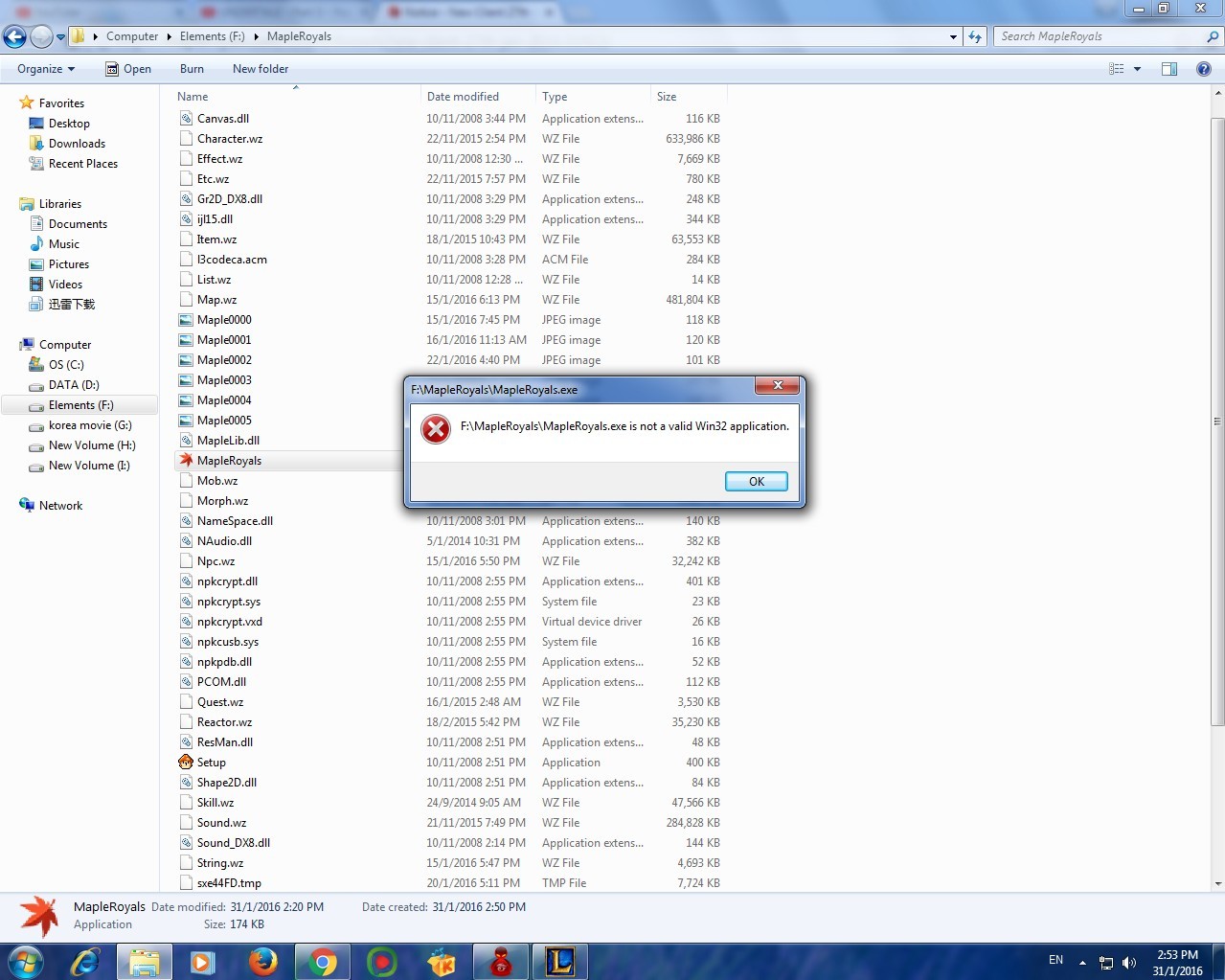
Task: Open Google Chrome from the taskbar
Action: 323,961
